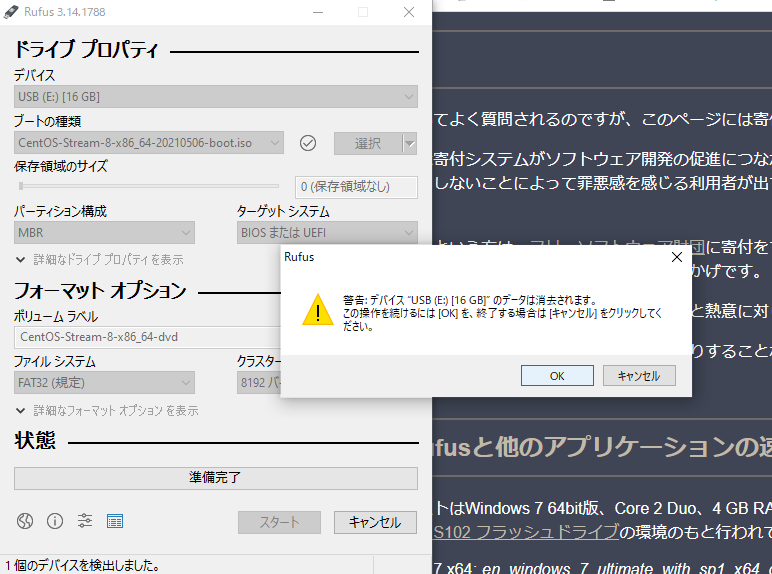Click the 選択 button
The height and width of the screenshot is (574, 772).
pos(368,144)
